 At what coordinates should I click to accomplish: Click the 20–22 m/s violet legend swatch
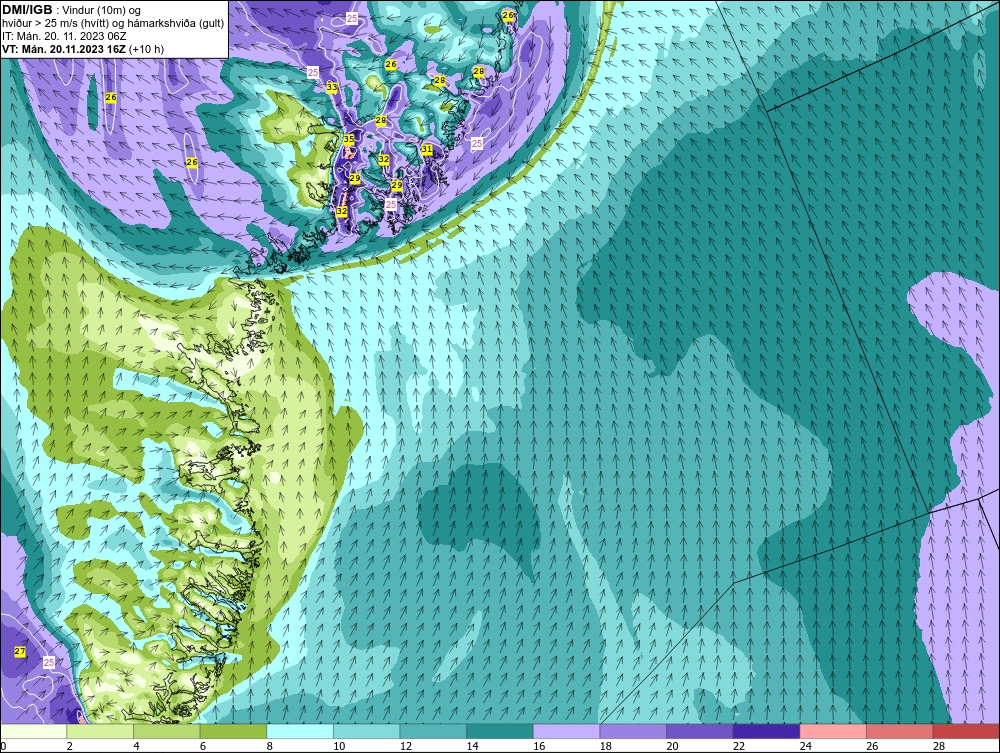pos(700,731)
